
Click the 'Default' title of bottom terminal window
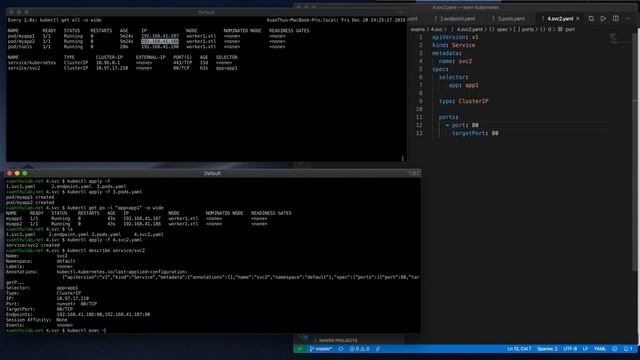[212, 173]
